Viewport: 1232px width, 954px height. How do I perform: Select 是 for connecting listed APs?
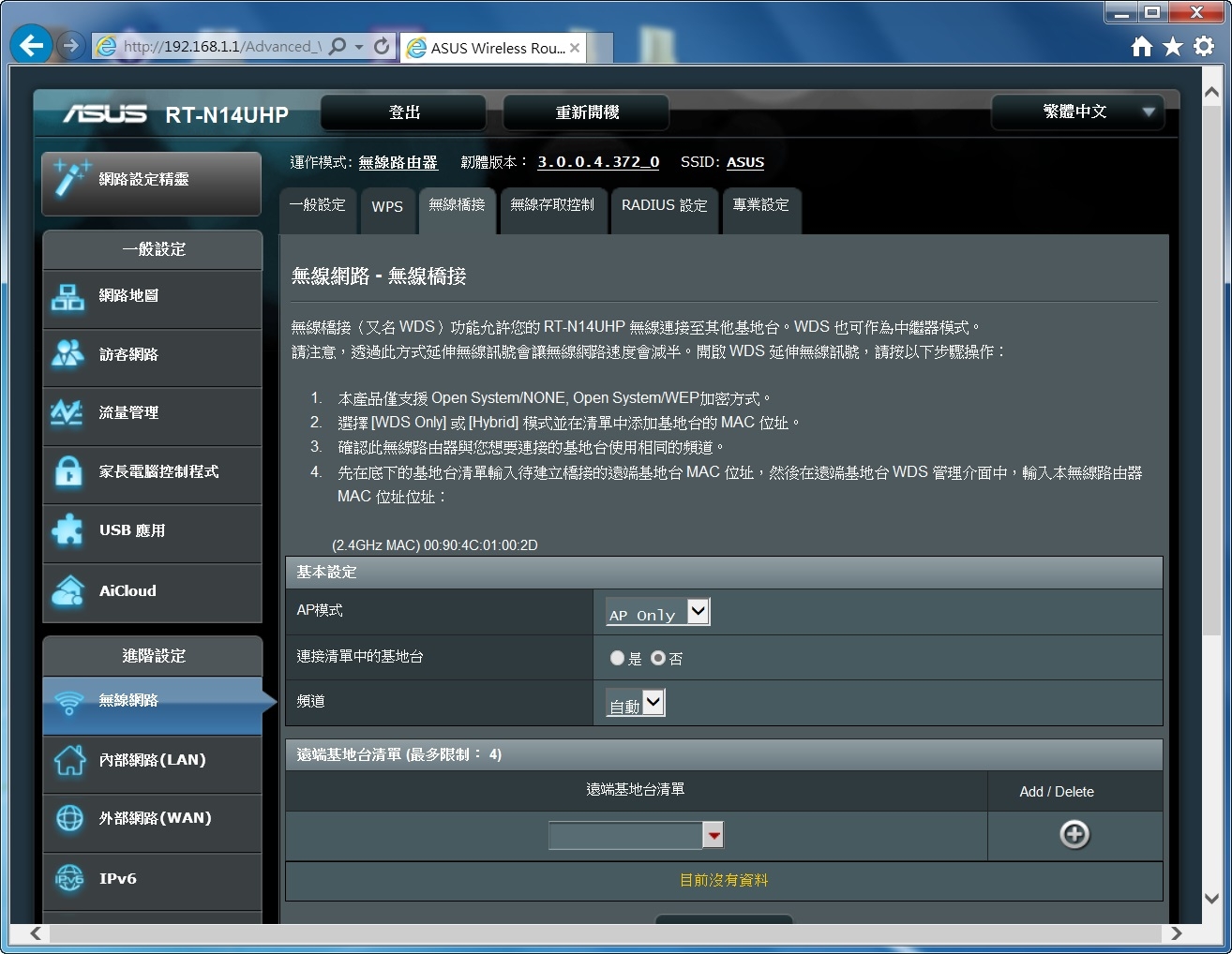pyautogui.click(x=617, y=658)
